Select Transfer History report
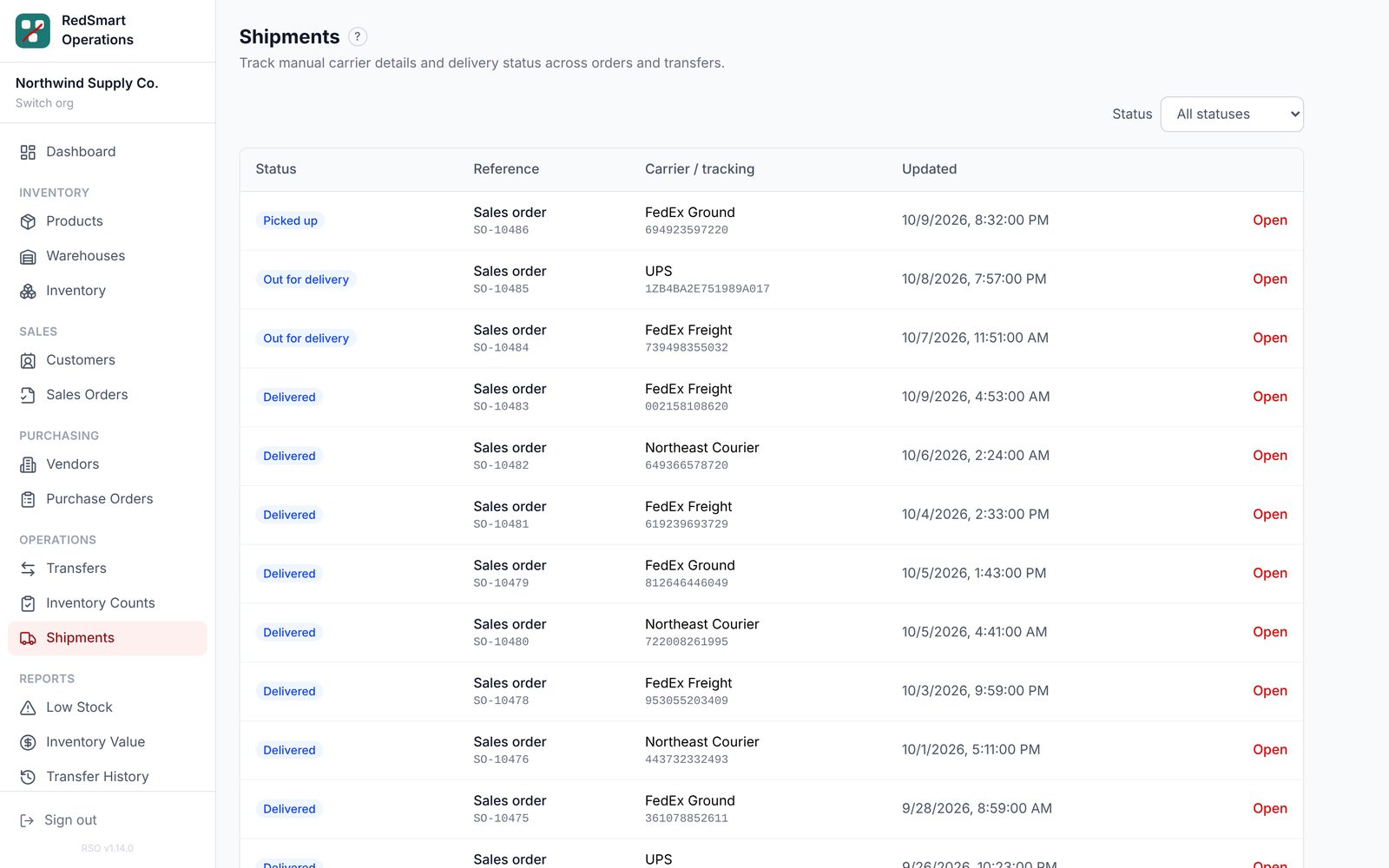1389x868 pixels. pos(108,777)
